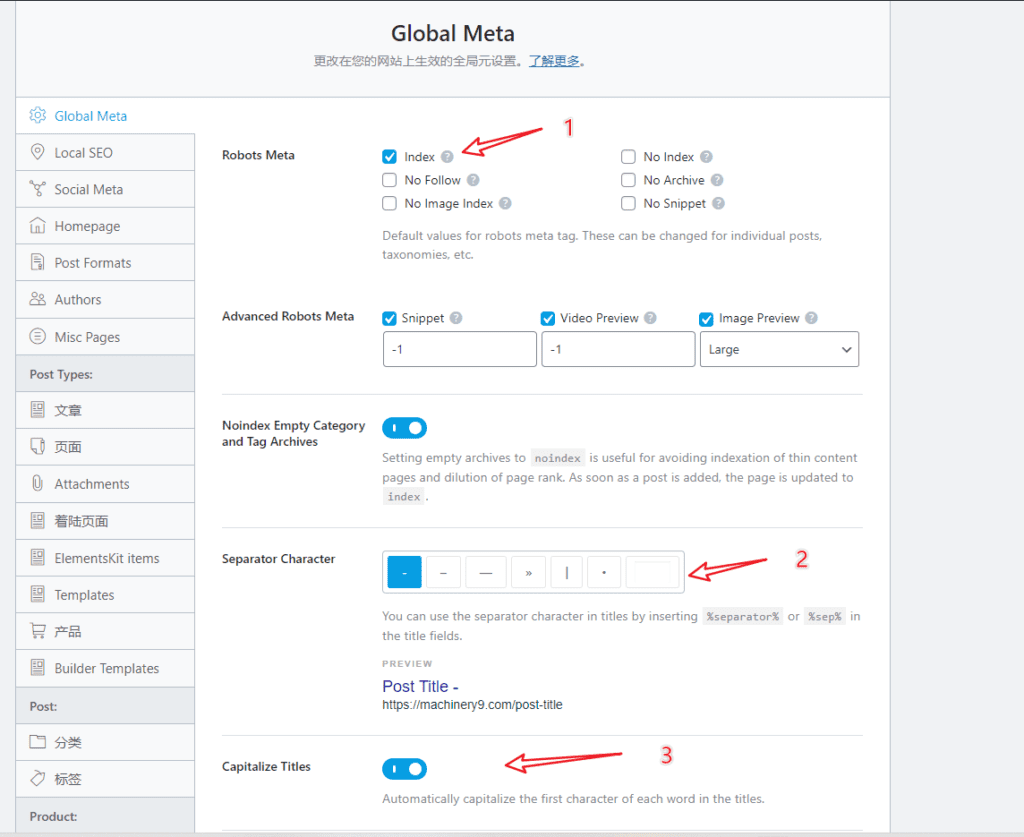Click the help icon next to Index
The height and width of the screenshot is (837, 1024).
tap(447, 157)
